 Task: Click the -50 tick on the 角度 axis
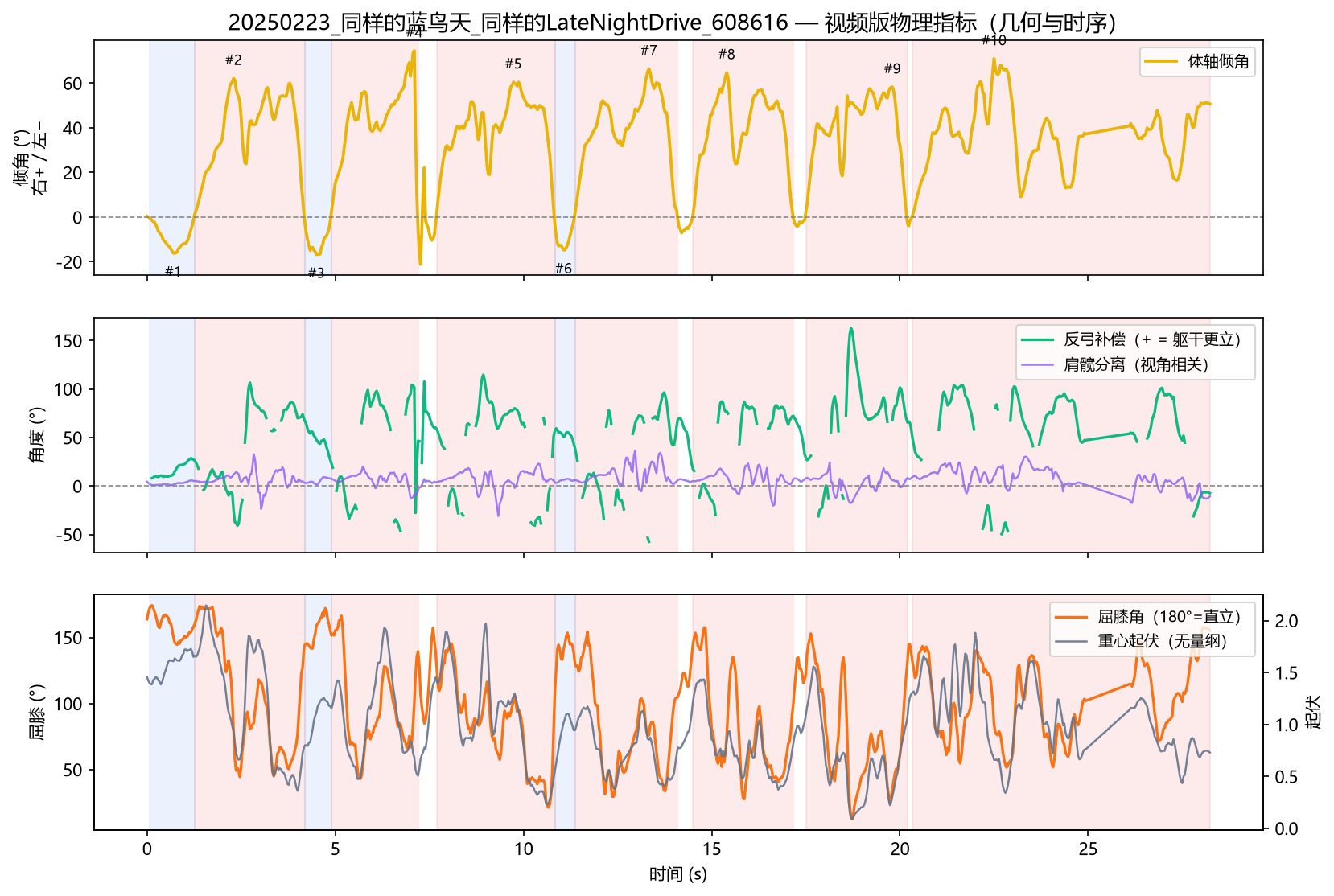(69, 535)
